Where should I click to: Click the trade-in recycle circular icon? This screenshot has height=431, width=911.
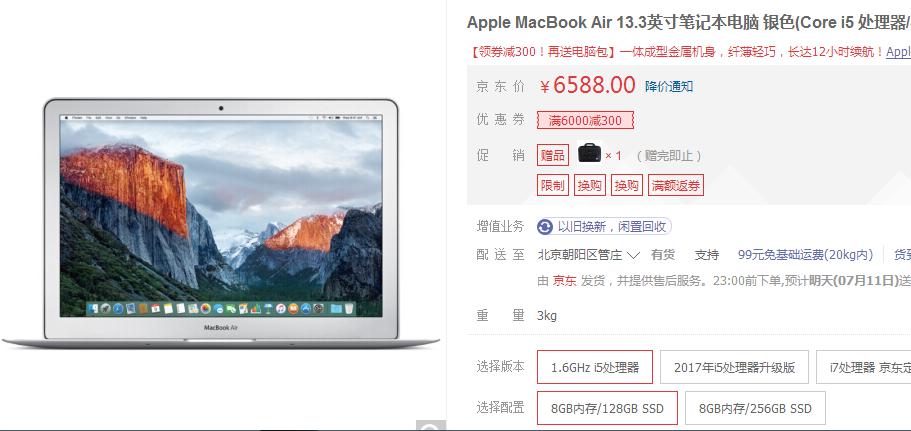pyautogui.click(x=545, y=227)
